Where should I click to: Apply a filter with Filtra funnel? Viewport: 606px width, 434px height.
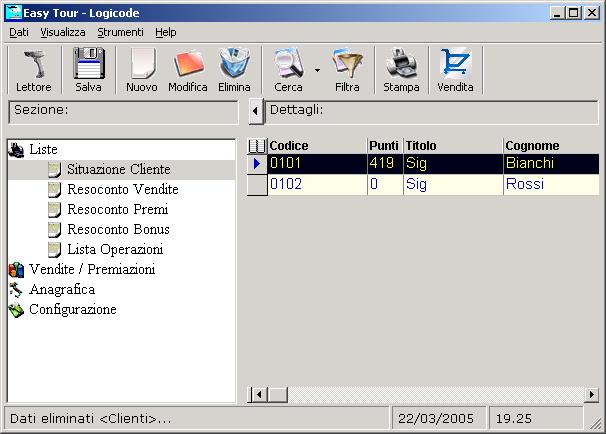click(x=347, y=70)
